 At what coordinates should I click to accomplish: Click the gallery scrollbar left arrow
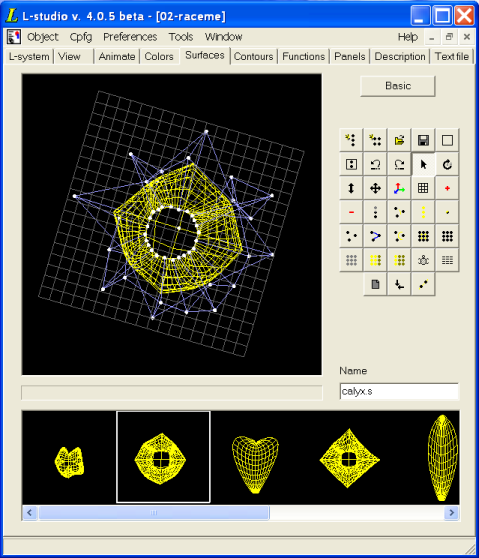(30, 513)
